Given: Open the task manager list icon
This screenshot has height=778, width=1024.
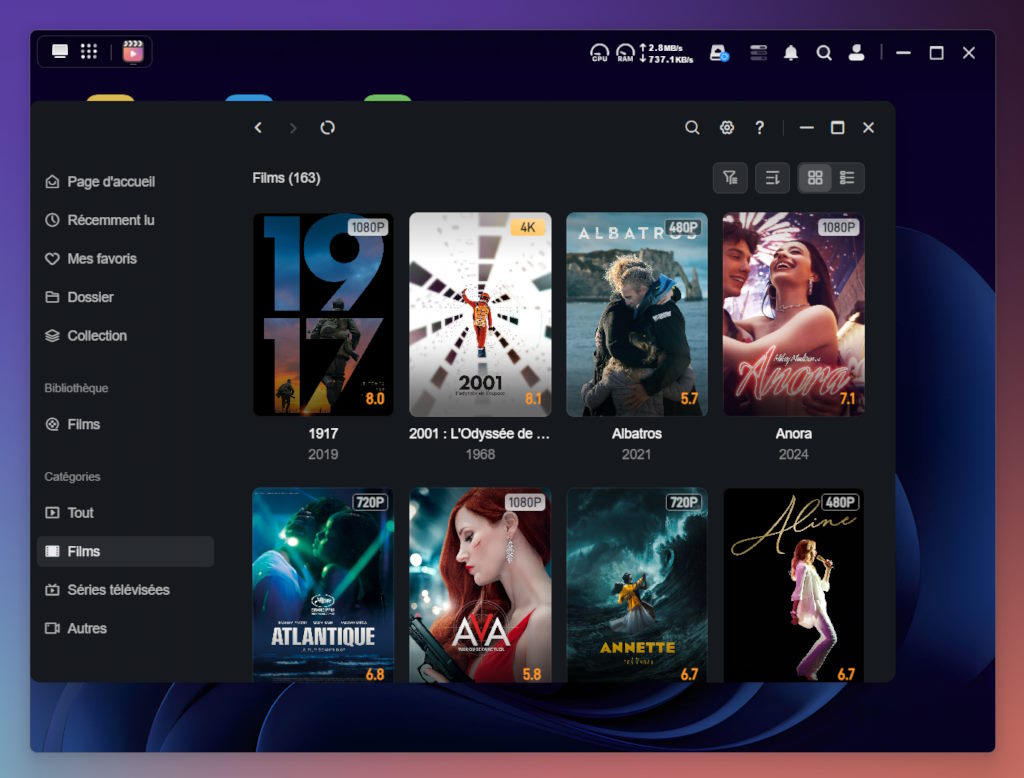Looking at the screenshot, I should tap(758, 52).
